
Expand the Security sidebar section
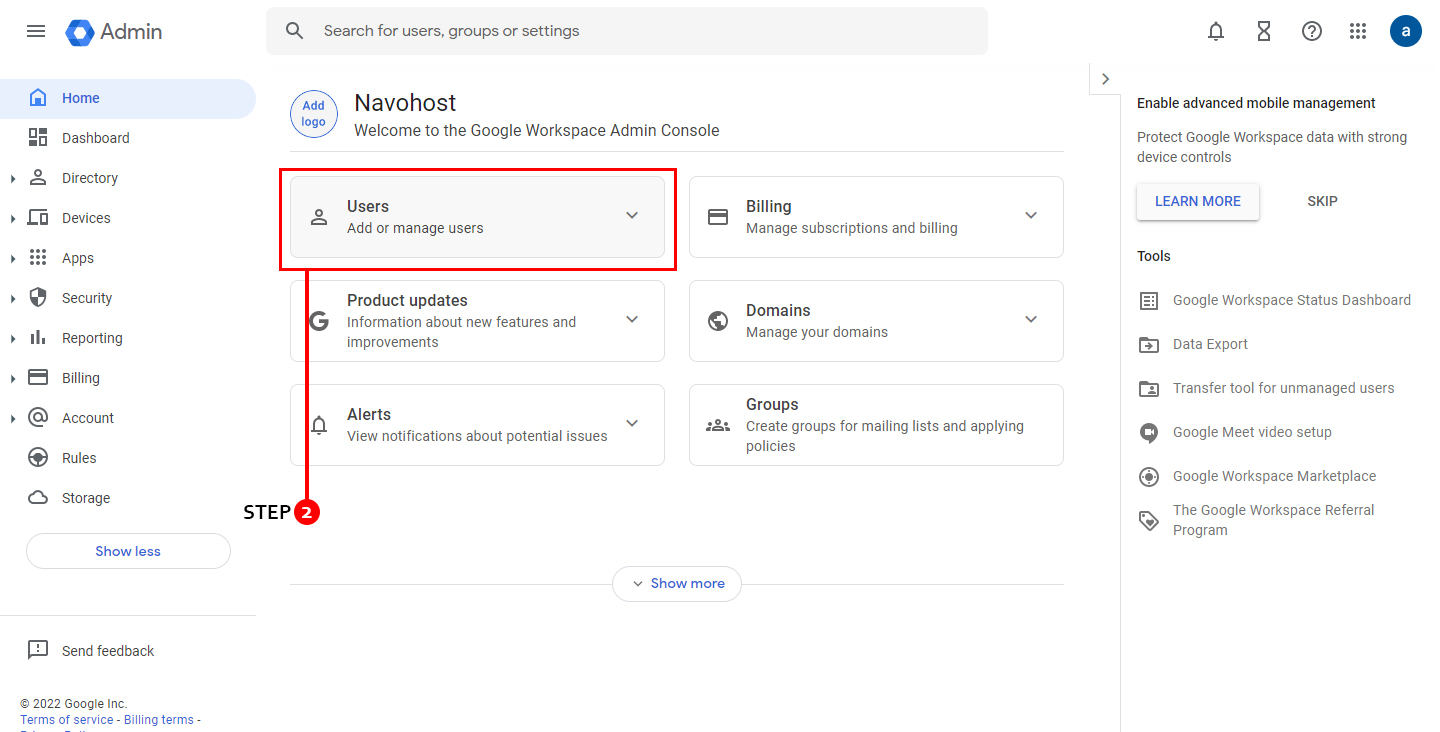click(13, 298)
